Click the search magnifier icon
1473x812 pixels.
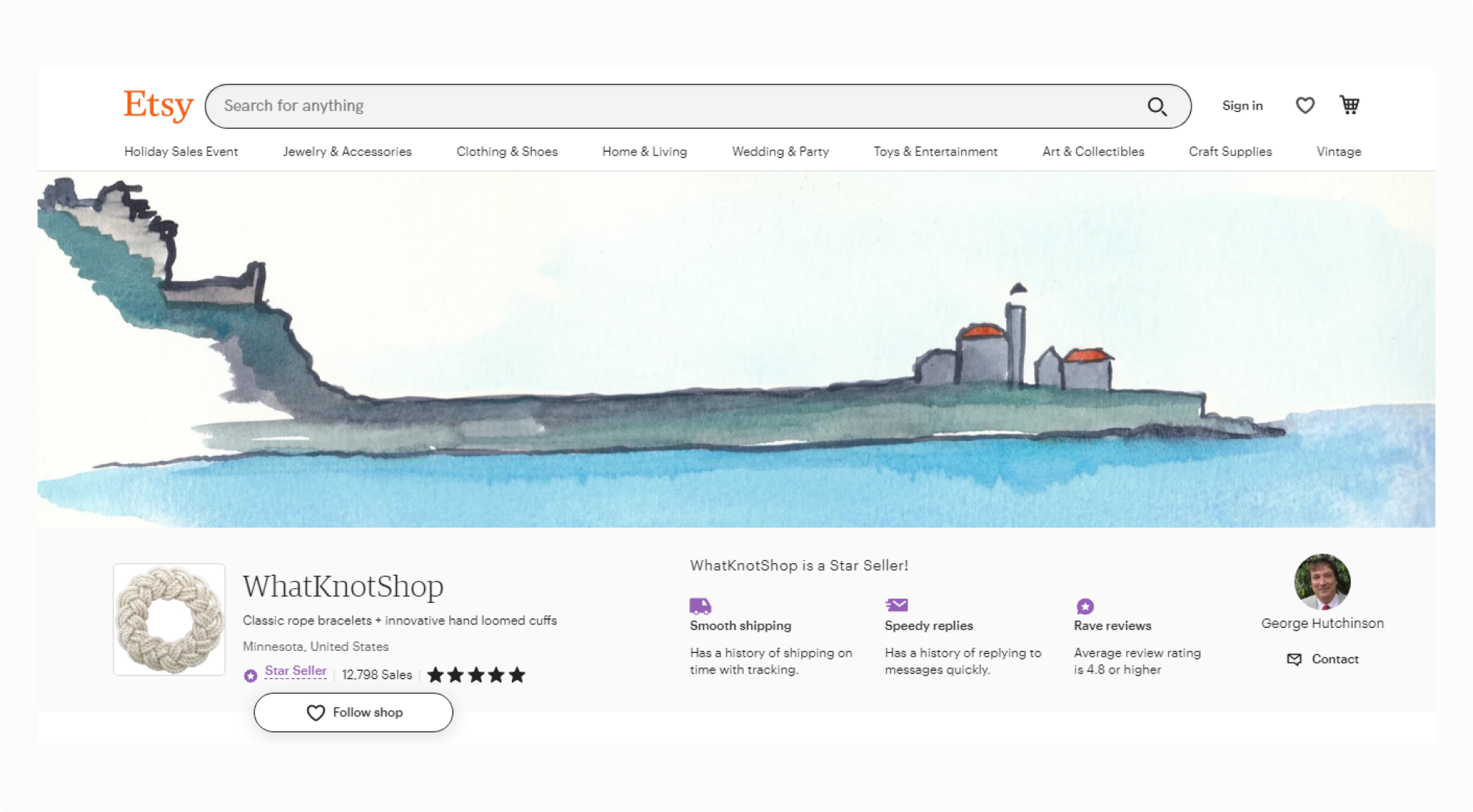(1157, 107)
